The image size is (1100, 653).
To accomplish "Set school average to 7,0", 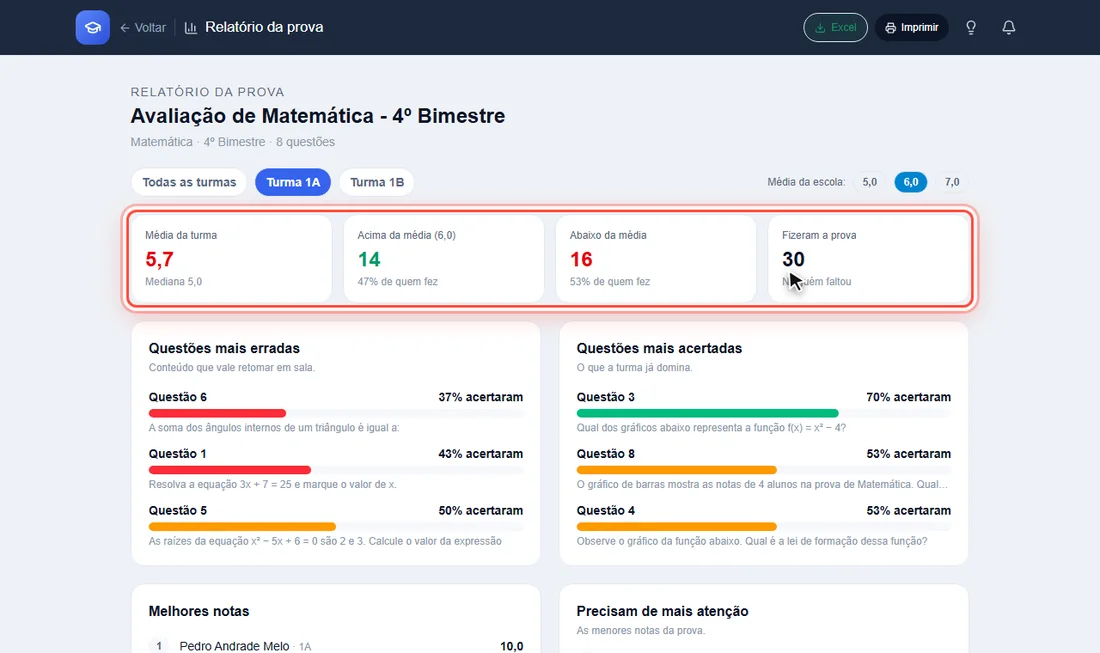I will pyautogui.click(x=952, y=182).
